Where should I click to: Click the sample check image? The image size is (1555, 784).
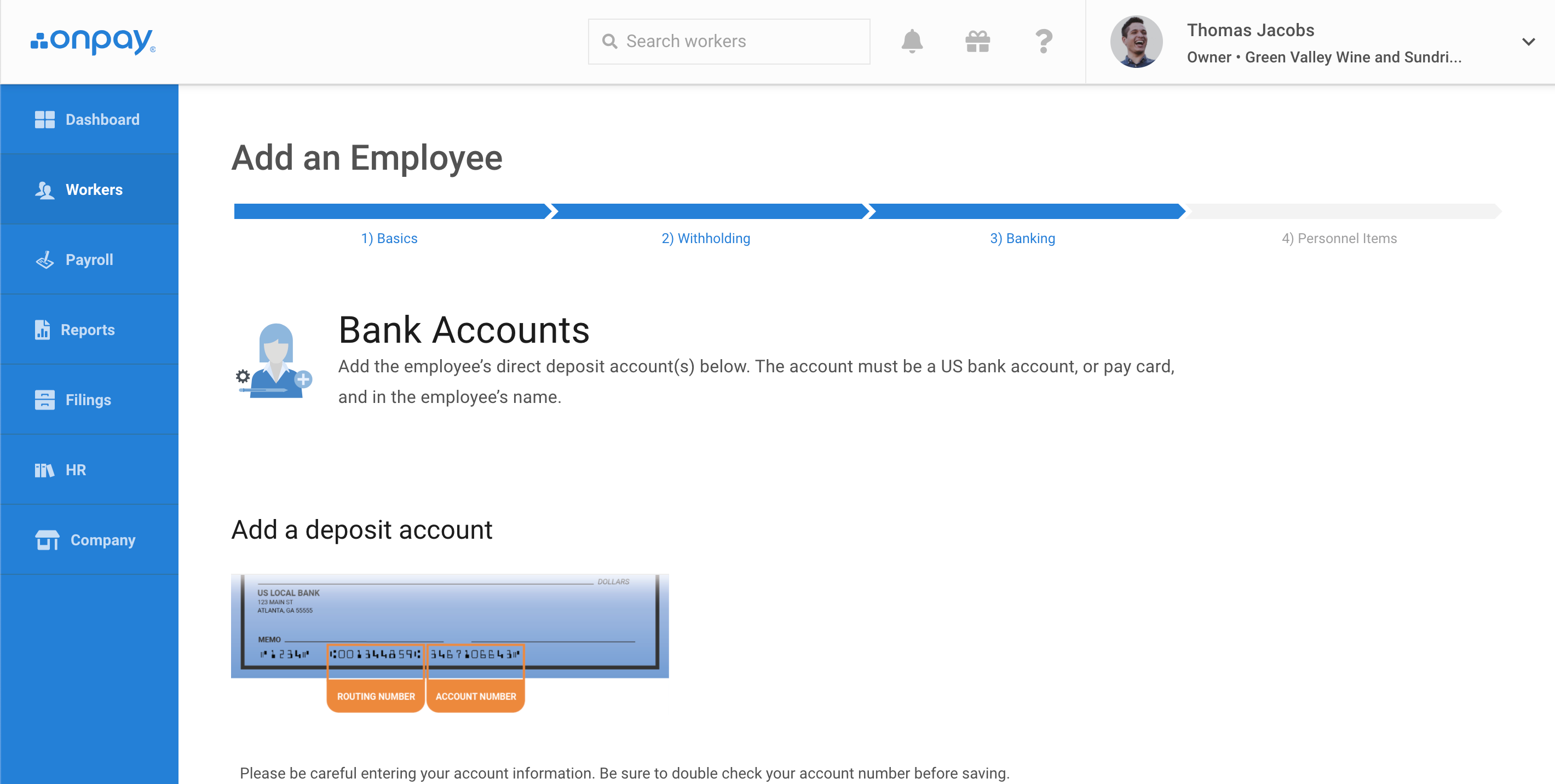pos(450,625)
